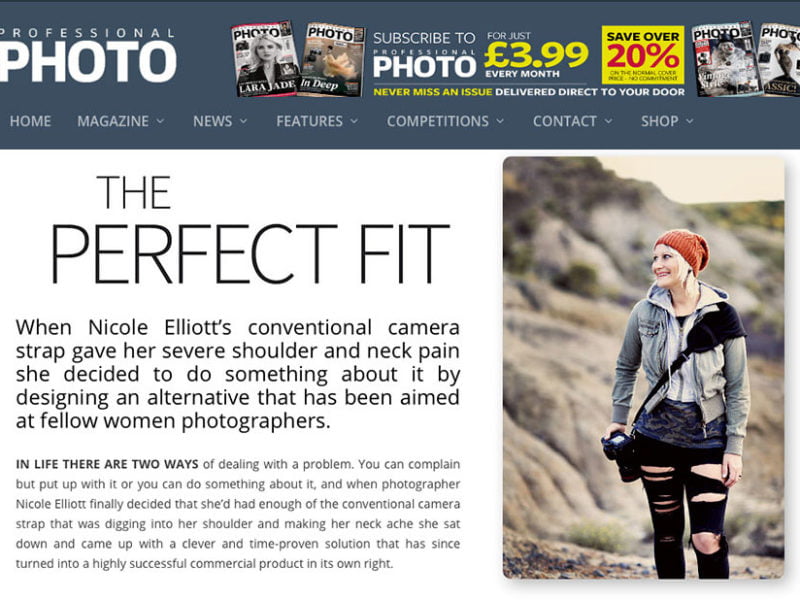This screenshot has height=600, width=800.
Task: Expand the Competitions dropdown chevron
Action: tap(500, 121)
